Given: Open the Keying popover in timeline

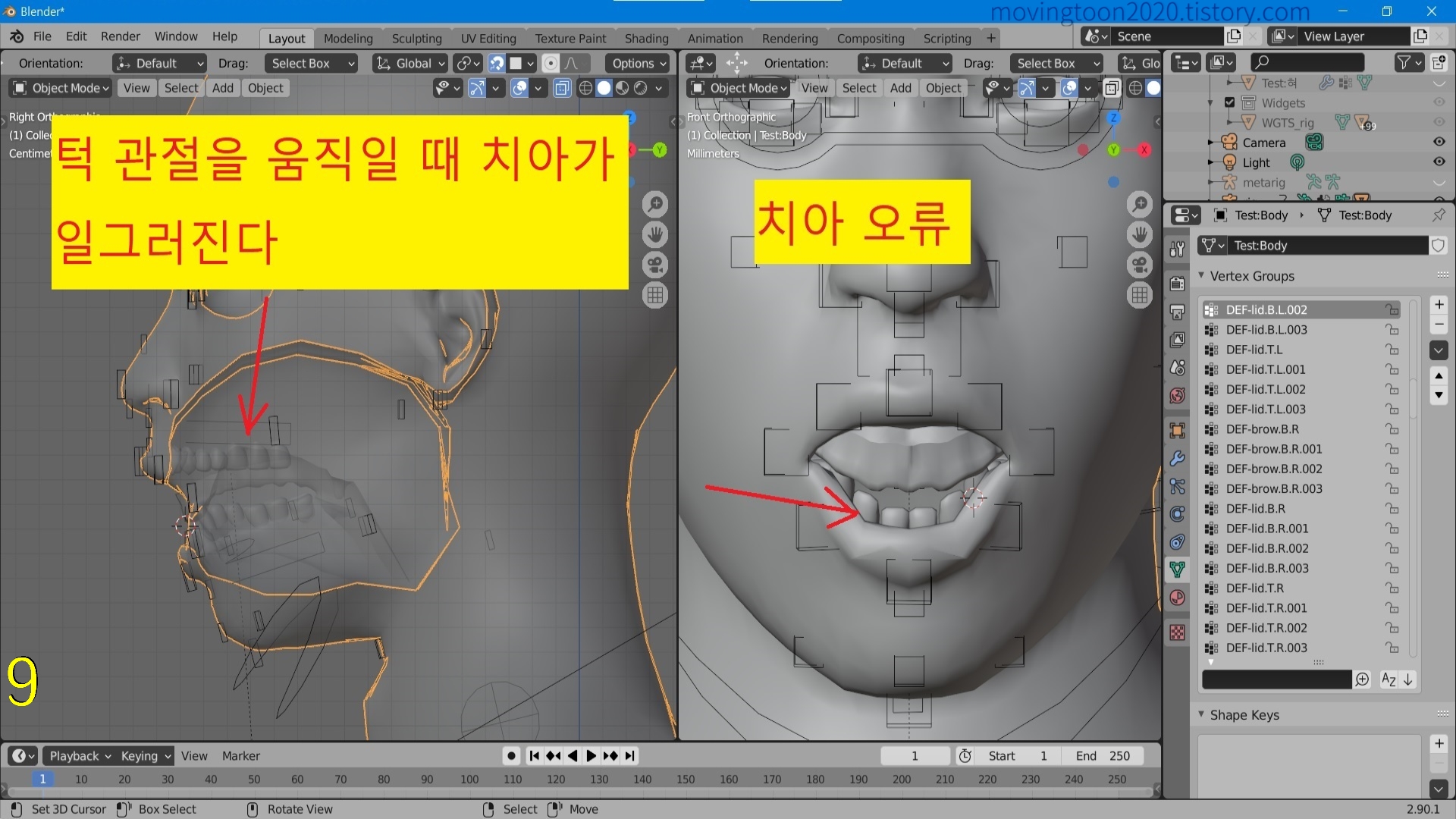Looking at the screenshot, I should 146,756.
